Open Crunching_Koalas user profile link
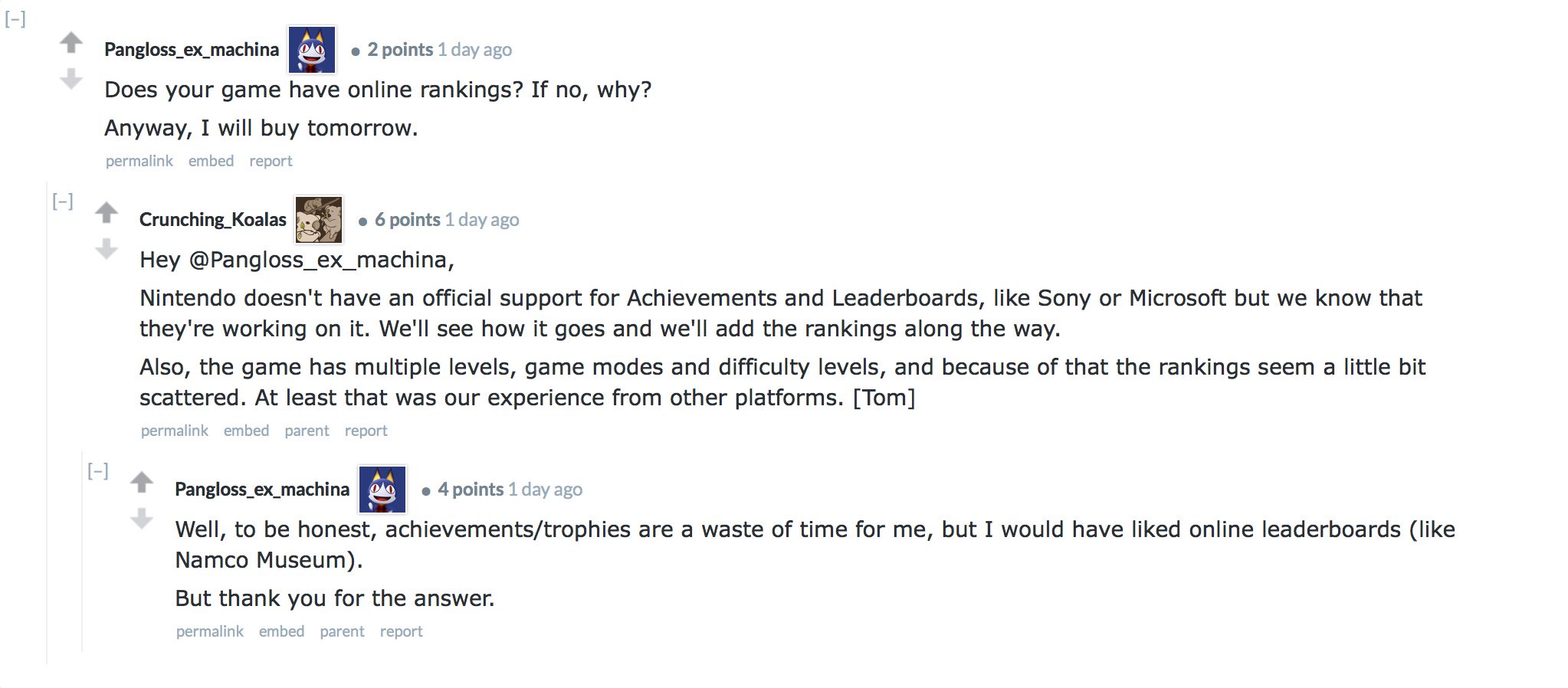 tap(212, 220)
